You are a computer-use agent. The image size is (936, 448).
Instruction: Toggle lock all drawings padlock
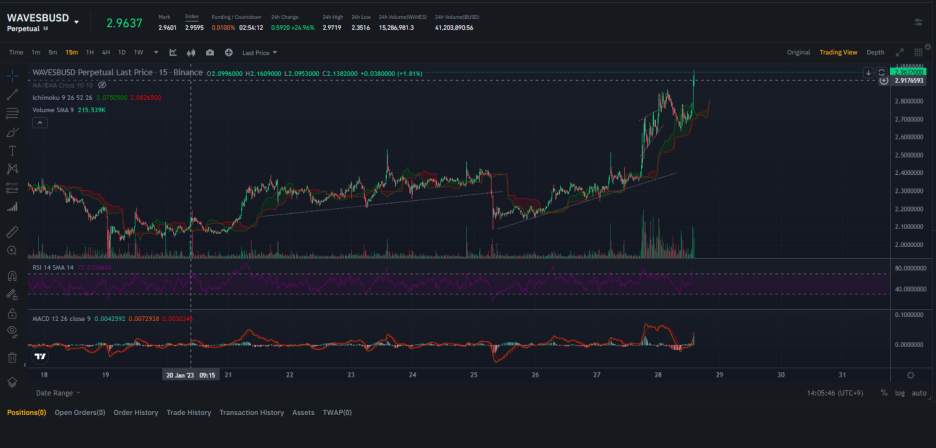coord(13,313)
